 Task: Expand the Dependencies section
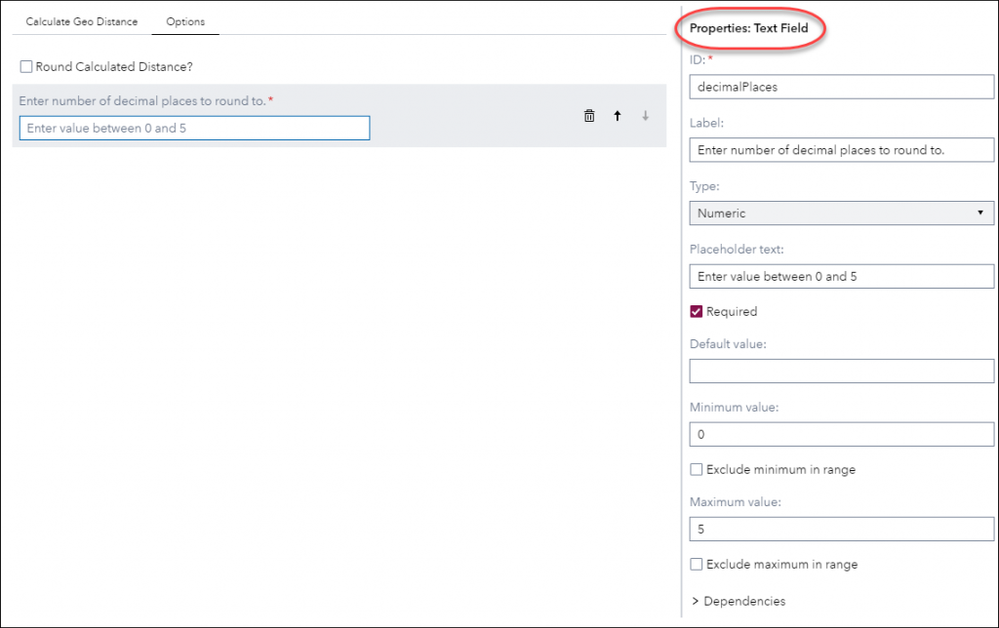[x=739, y=601]
